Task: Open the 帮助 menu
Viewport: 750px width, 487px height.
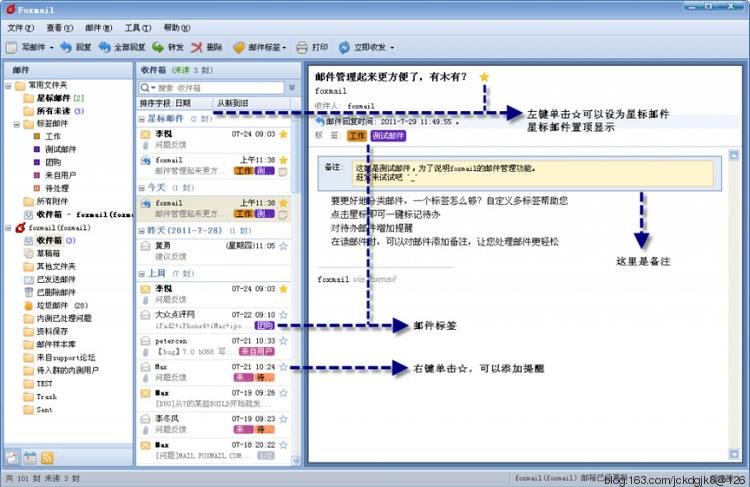Action: click(177, 28)
